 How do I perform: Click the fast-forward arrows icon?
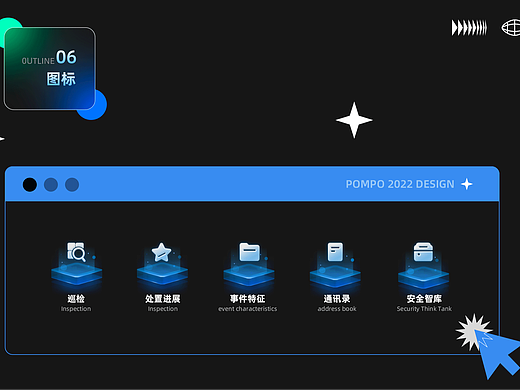(469, 28)
